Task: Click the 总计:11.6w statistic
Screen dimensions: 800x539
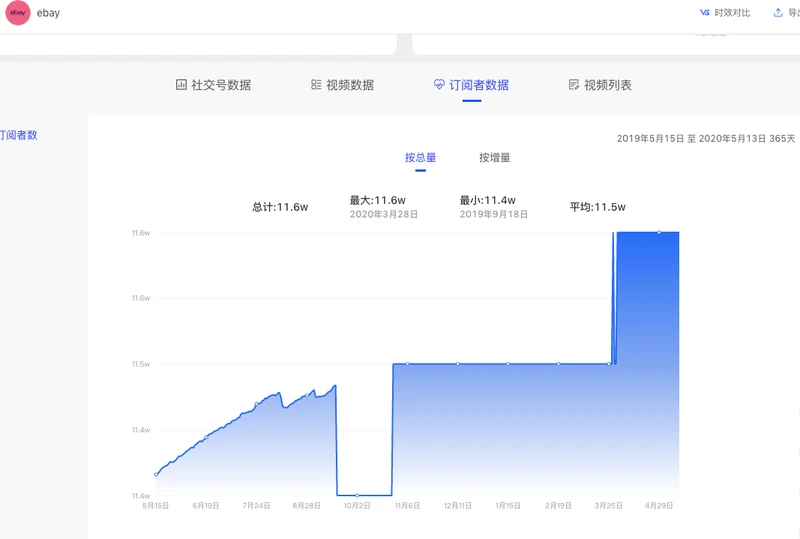Action: (280, 207)
